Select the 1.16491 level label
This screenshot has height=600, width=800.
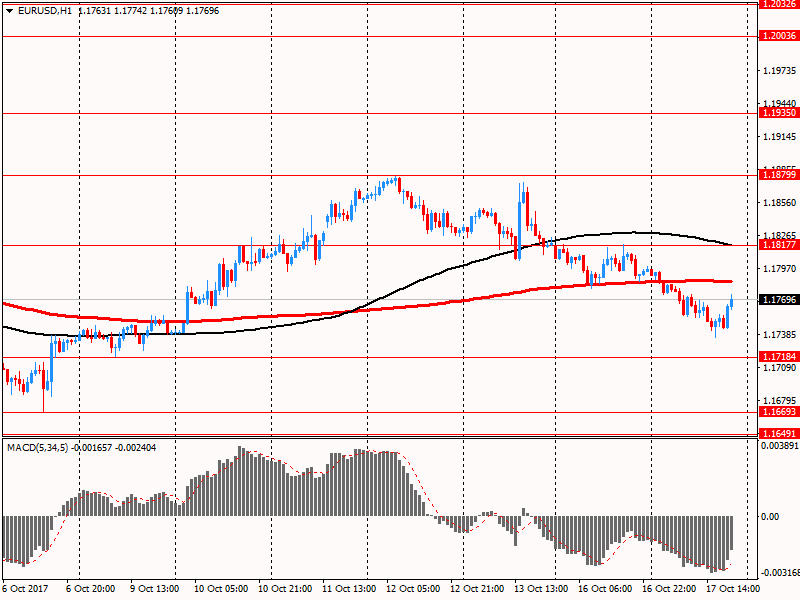(x=779, y=434)
